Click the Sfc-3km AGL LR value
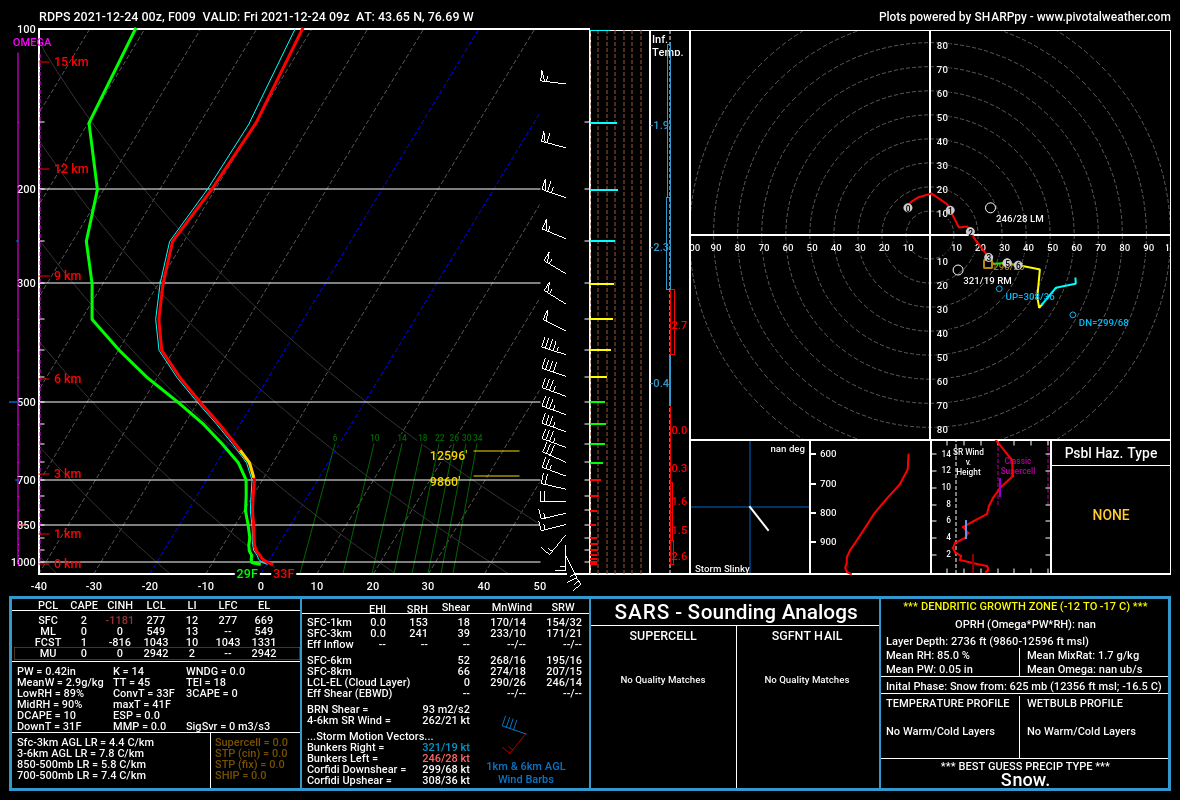Image resolution: width=1180 pixels, height=800 pixels. click(85, 742)
